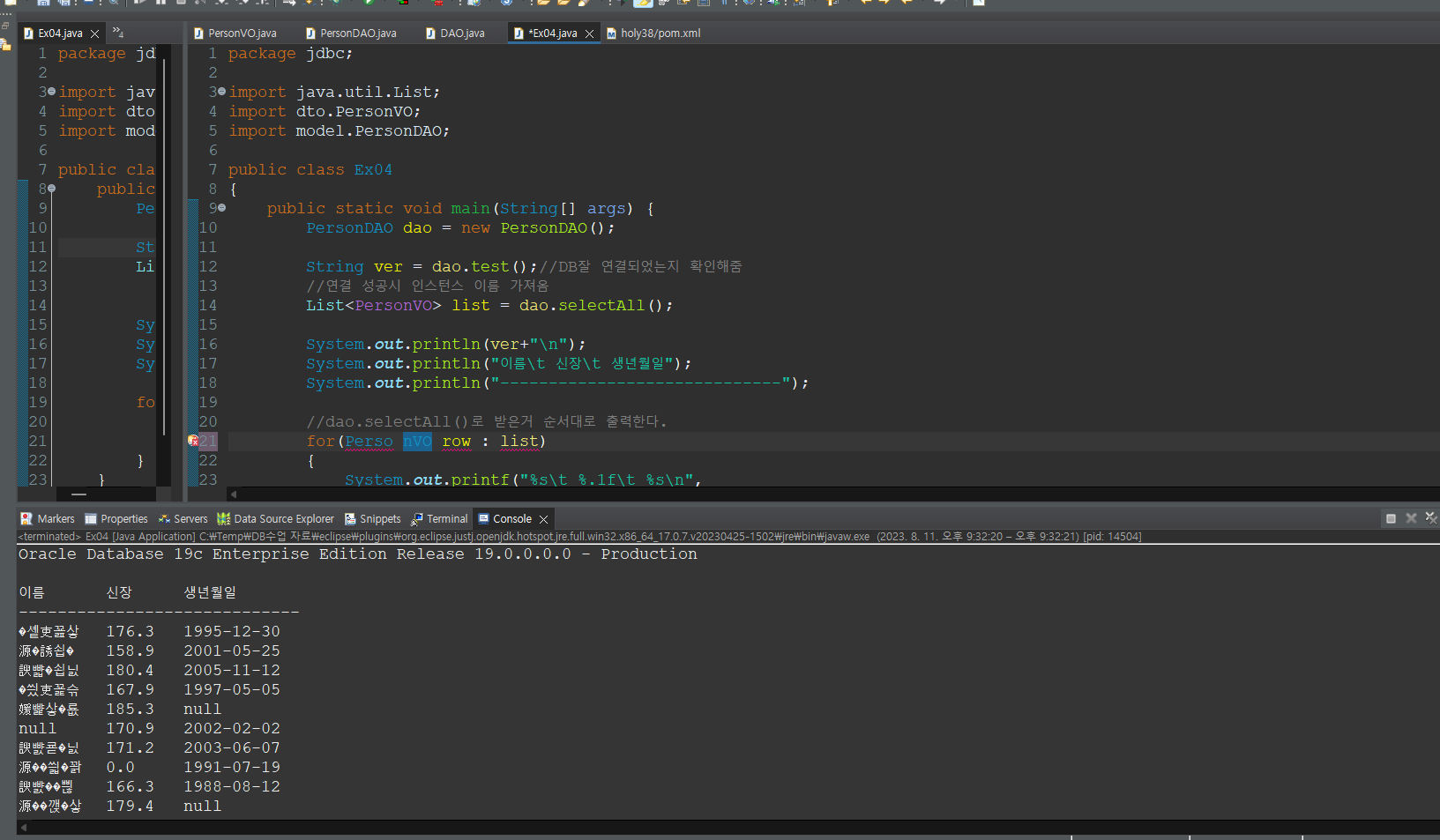Screen dimensions: 1440x840
Task: Close the Console view
Action: click(x=544, y=519)
